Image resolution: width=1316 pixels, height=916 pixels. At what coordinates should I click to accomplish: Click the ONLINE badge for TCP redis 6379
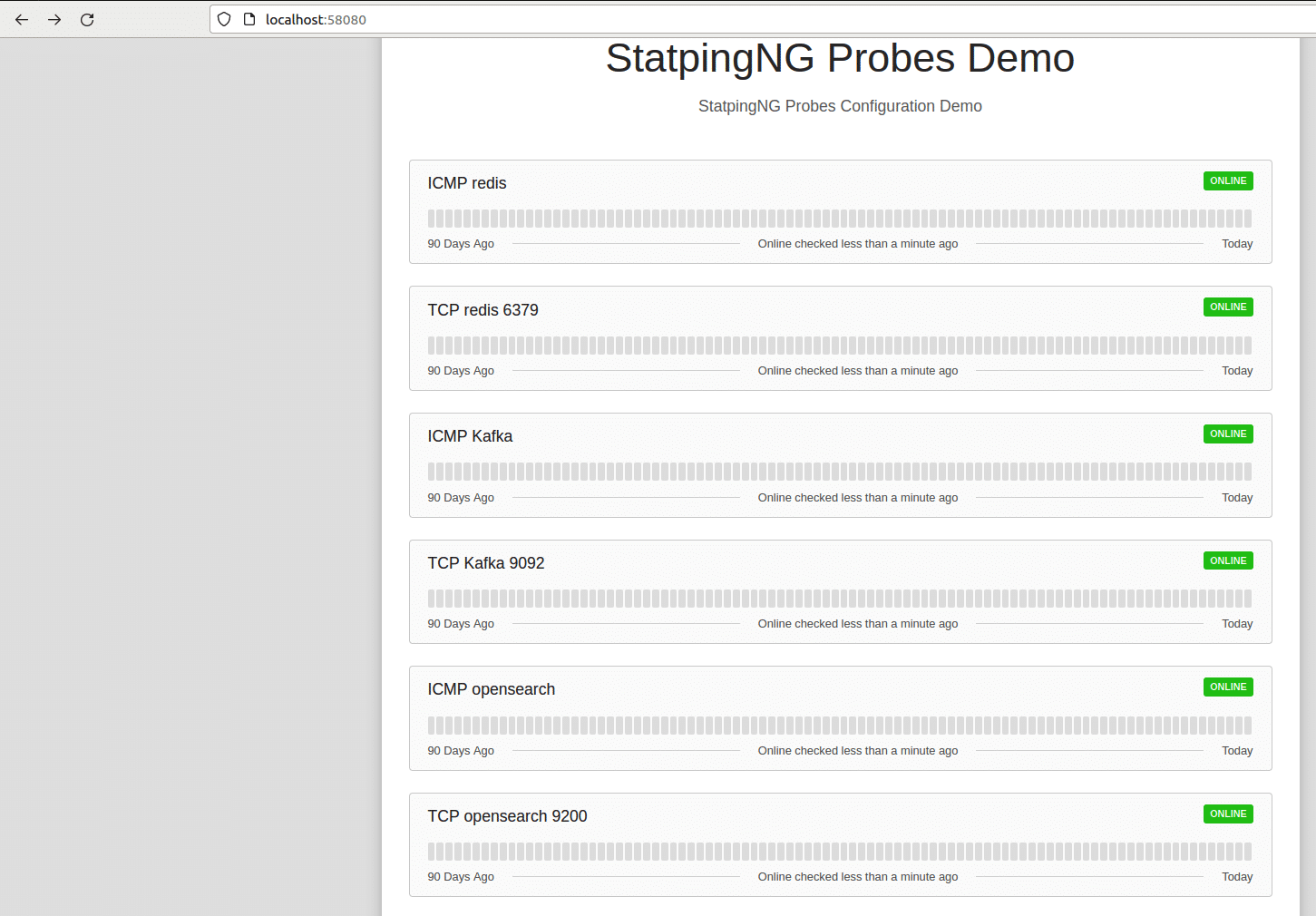click(x=1228, y=307)
